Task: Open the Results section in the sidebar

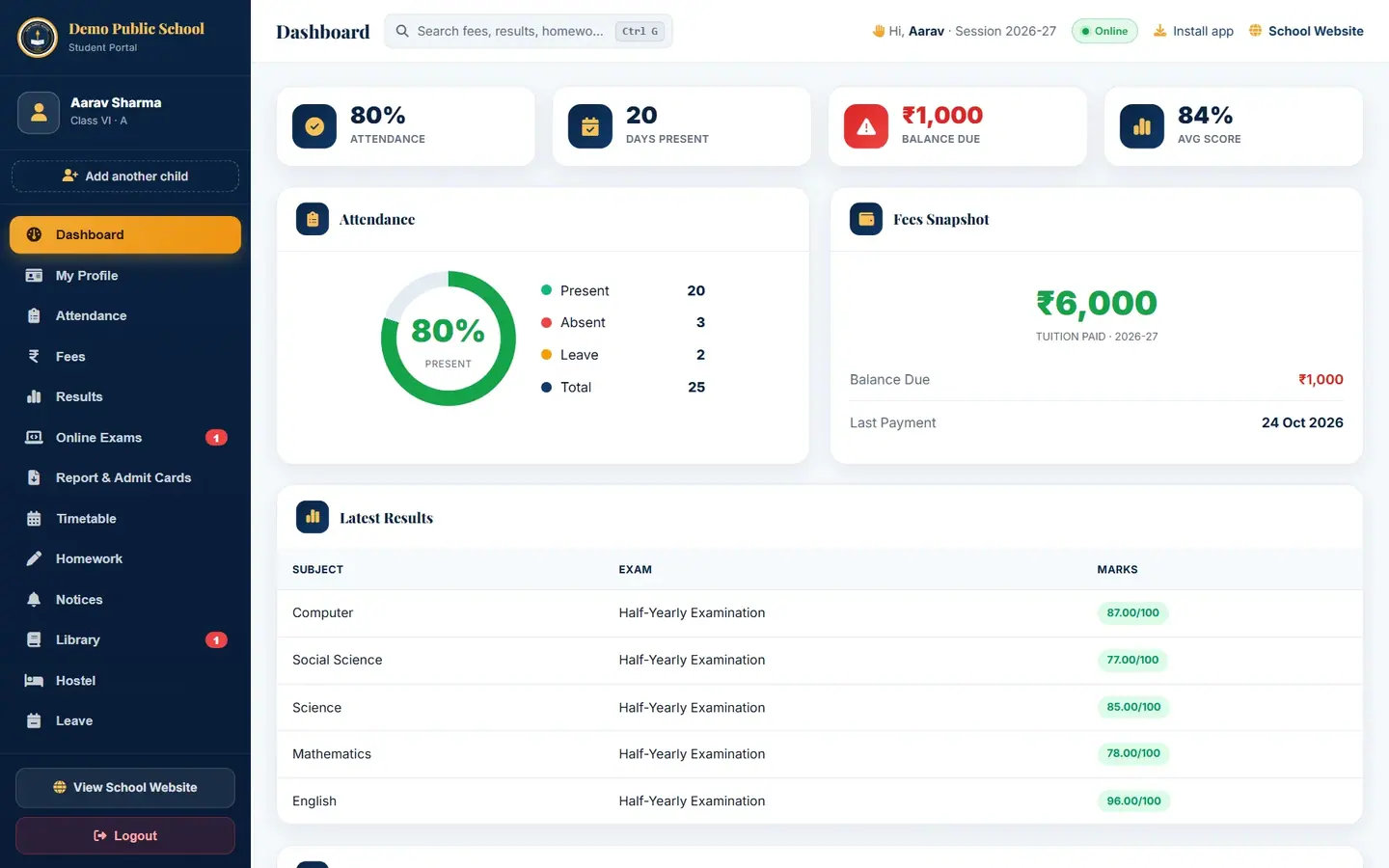Action: (125, 397)
